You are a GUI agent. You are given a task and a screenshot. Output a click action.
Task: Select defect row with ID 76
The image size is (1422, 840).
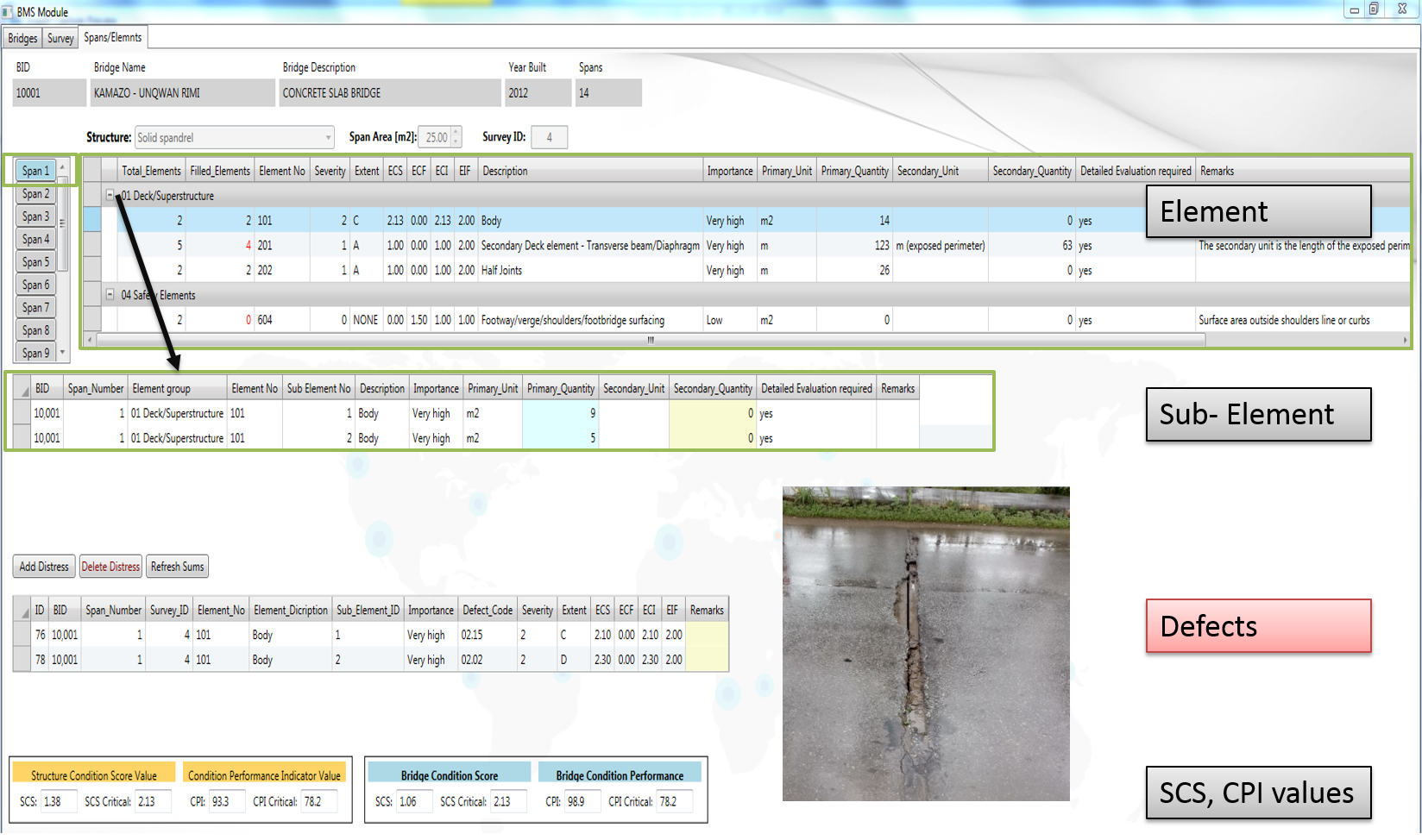pyautogui.click(x=371, y=635)
